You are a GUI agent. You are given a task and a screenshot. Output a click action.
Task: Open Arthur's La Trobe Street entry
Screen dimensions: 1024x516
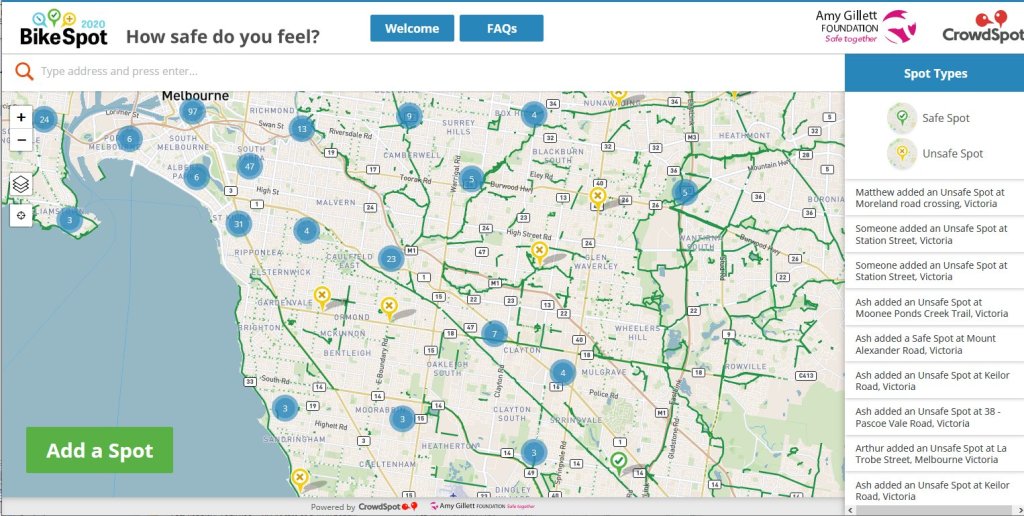coord(930,453)
